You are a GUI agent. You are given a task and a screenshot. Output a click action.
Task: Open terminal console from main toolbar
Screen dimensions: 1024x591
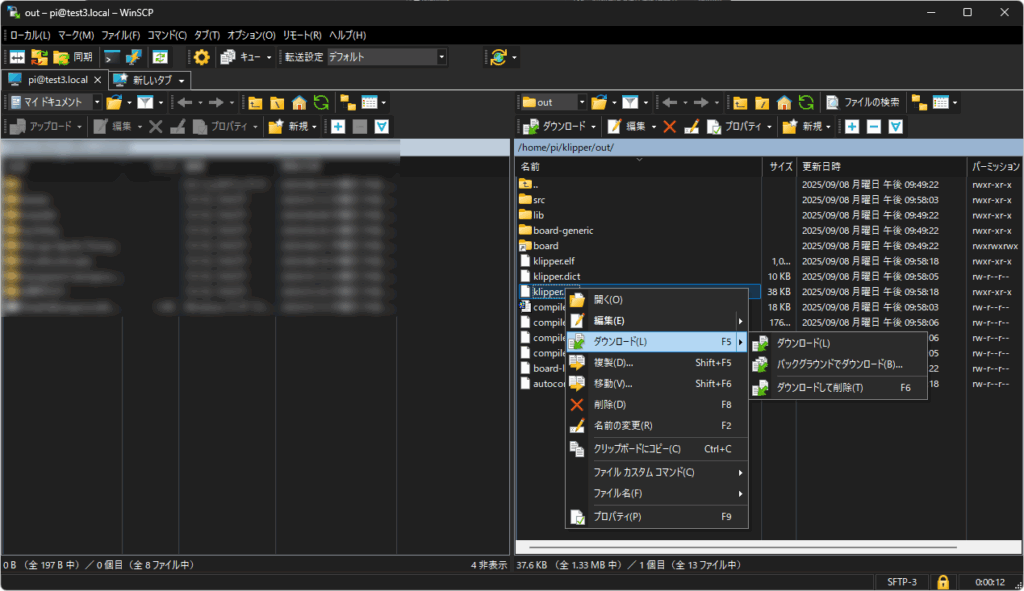tap(112, 57)
